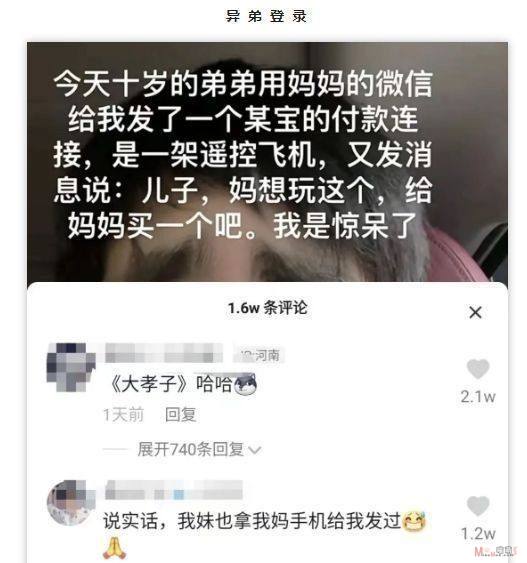Viewport: 527px width, 563px height.
Task: Click the 1.6w 条评论 header
Action: [x=267, y=308]
